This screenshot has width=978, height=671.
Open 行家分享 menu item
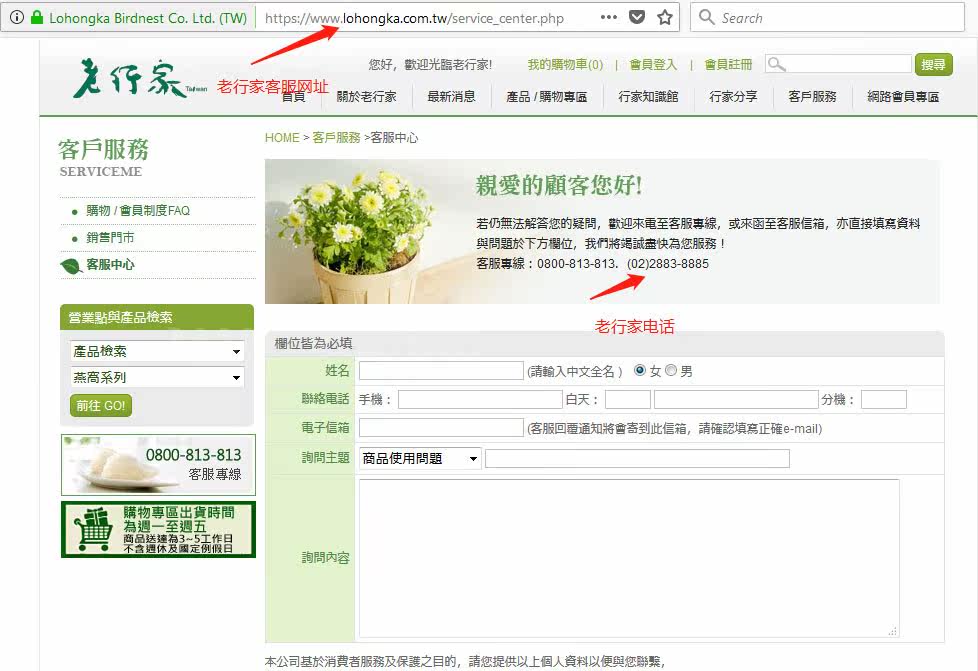tap(733, 97)
